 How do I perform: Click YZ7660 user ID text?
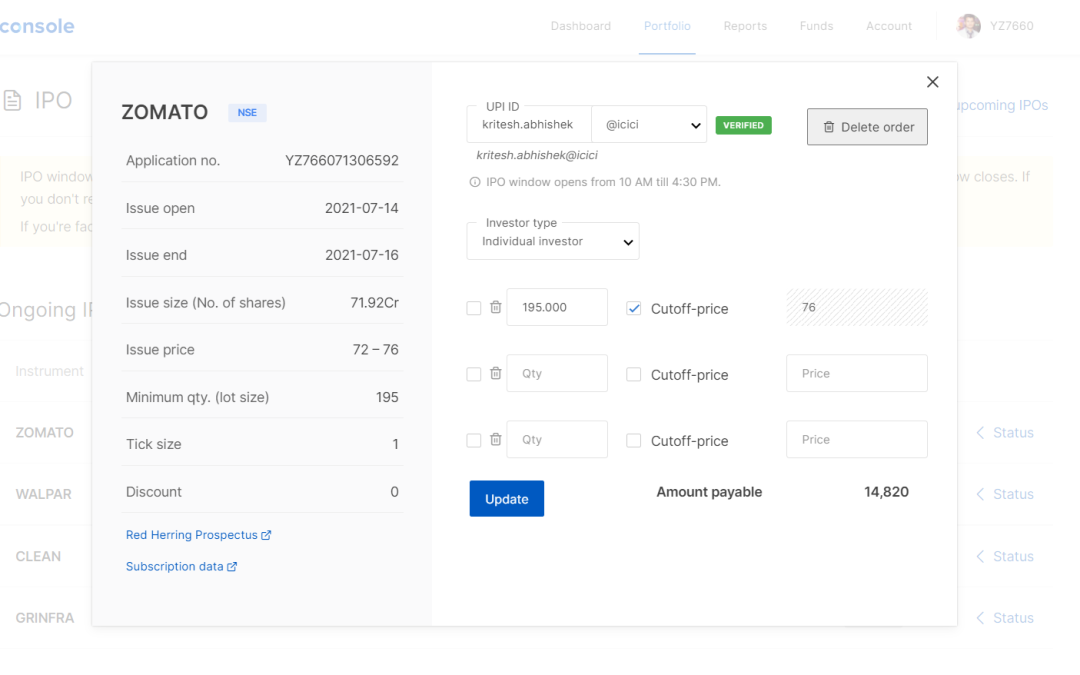[x=1012, y=26]
